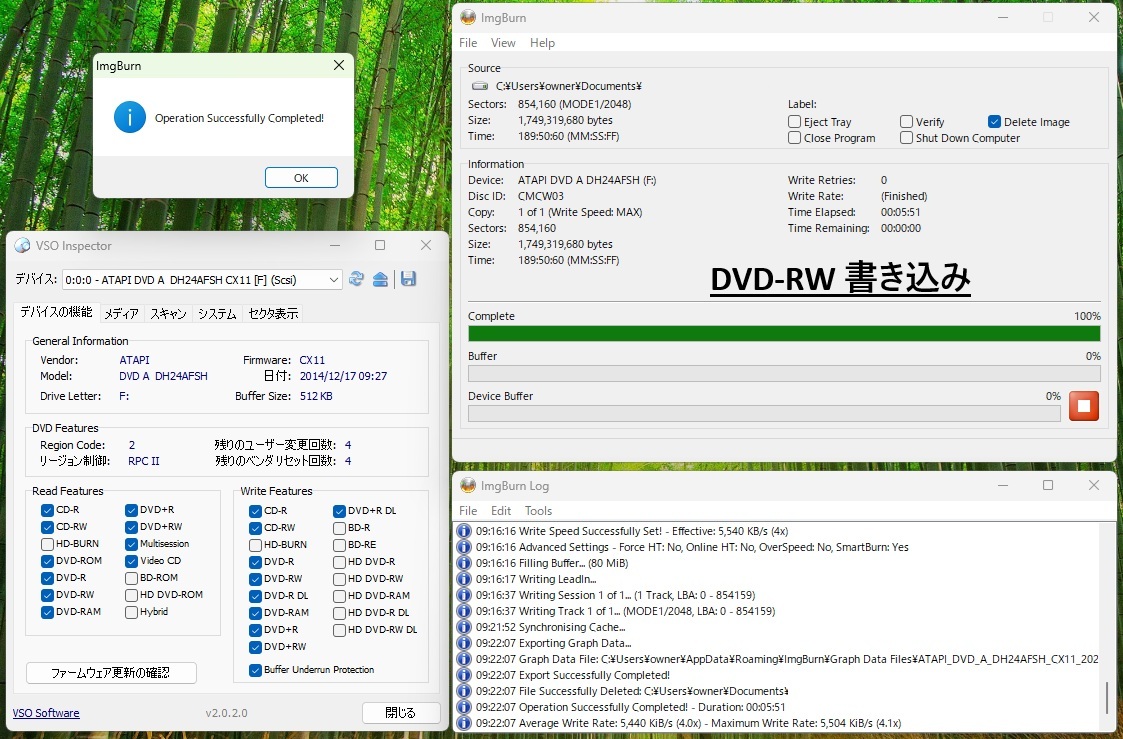Click info icon of 'Writing Session 1 of 1' row
This screenshot has width=1123, height=739.
coord(464,595)
